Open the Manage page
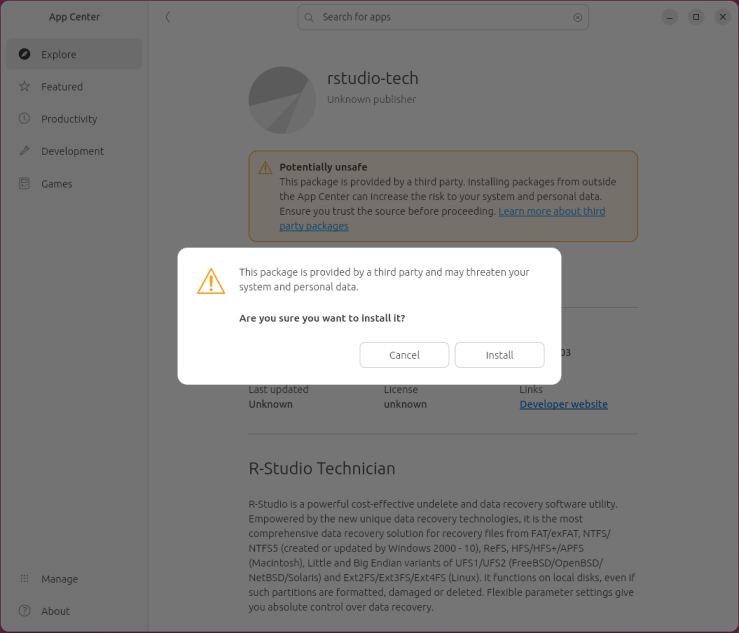This screenshot has height=633, width=739. pos(74,579)
